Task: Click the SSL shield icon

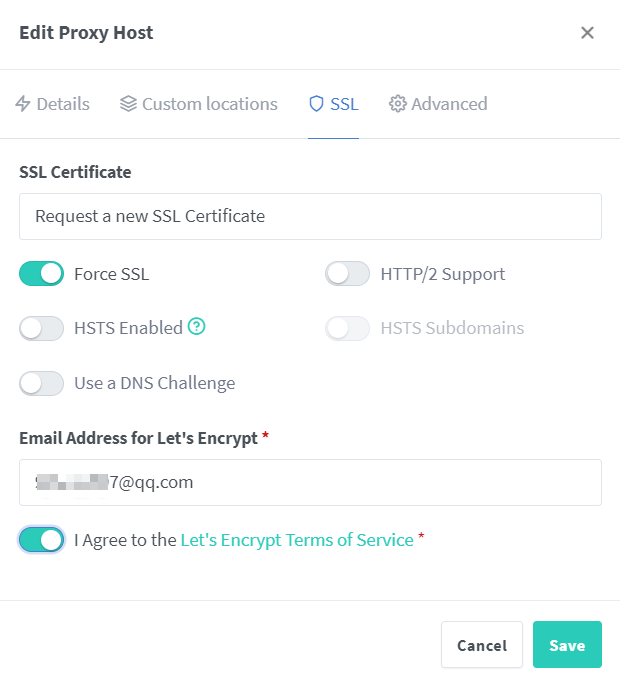Action: click(x=316, y=104)
